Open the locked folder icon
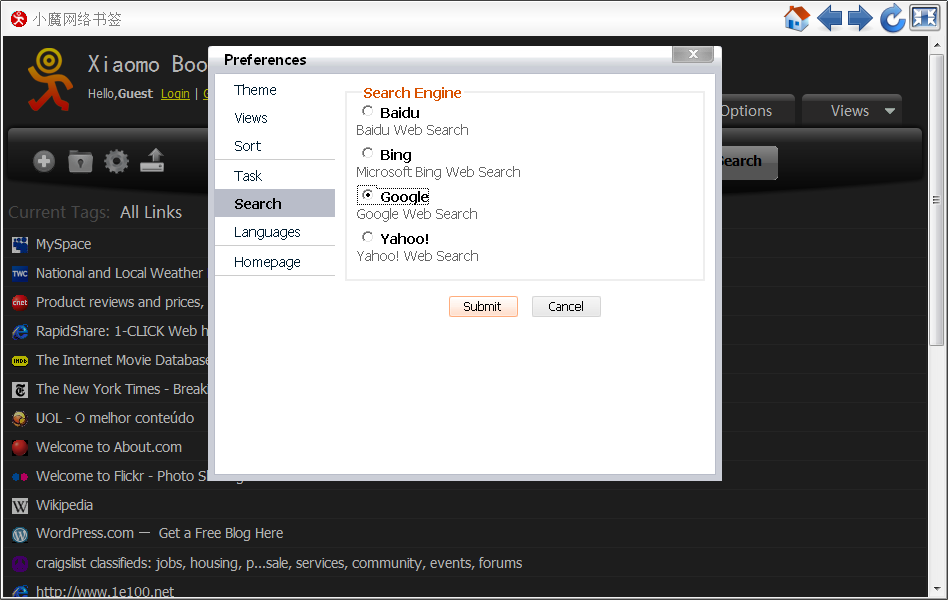This screenshot has height=600, width=948. tap(80, 161)
